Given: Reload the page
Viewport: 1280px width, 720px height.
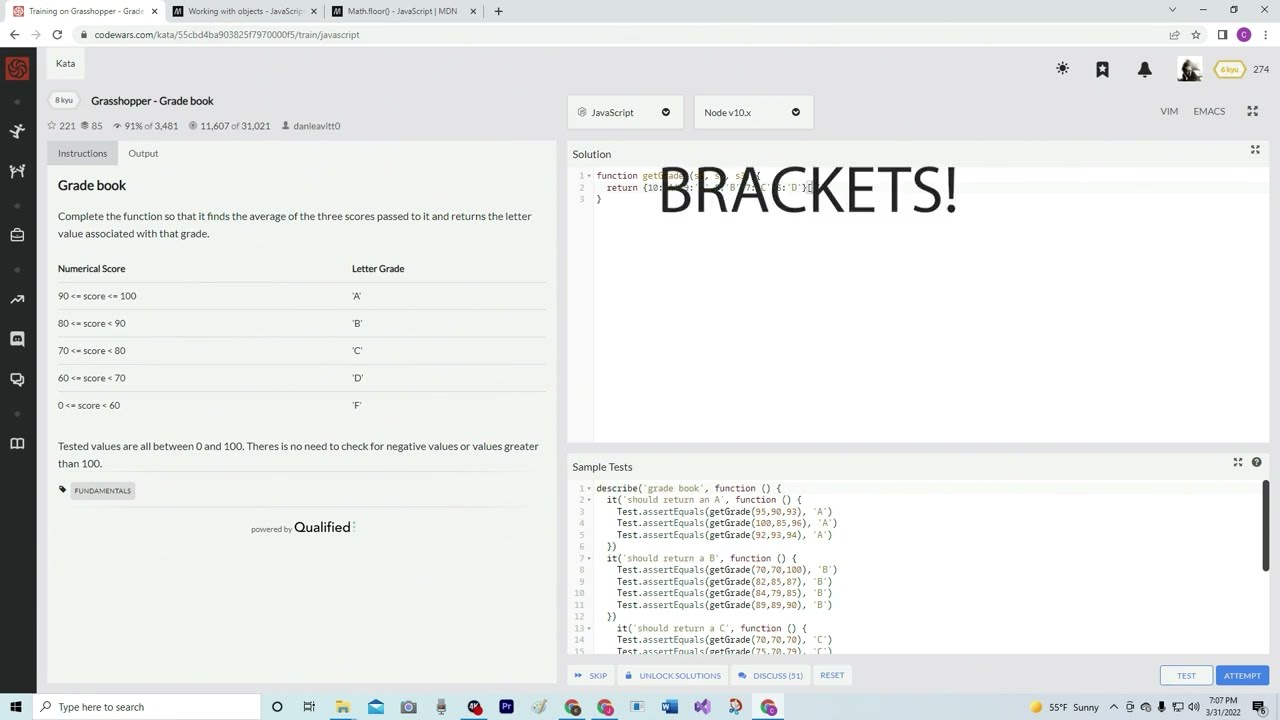Looking at the screenshot, I should pos(57,34).
